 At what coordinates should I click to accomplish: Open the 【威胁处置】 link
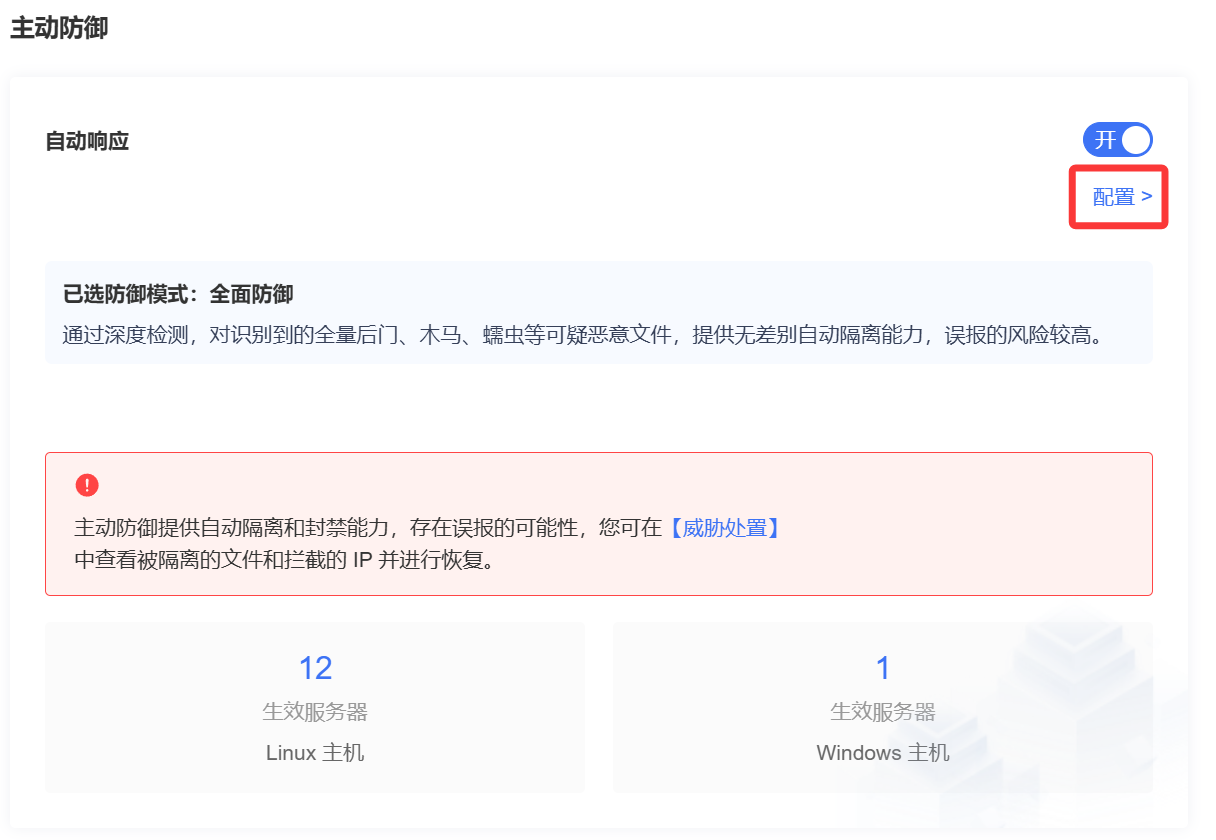click(723, 528)
